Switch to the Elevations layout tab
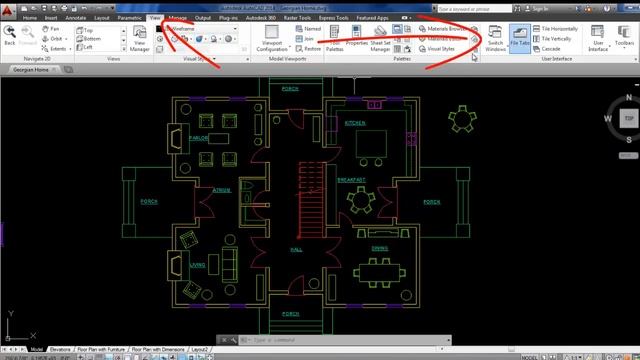 (60, 349)
